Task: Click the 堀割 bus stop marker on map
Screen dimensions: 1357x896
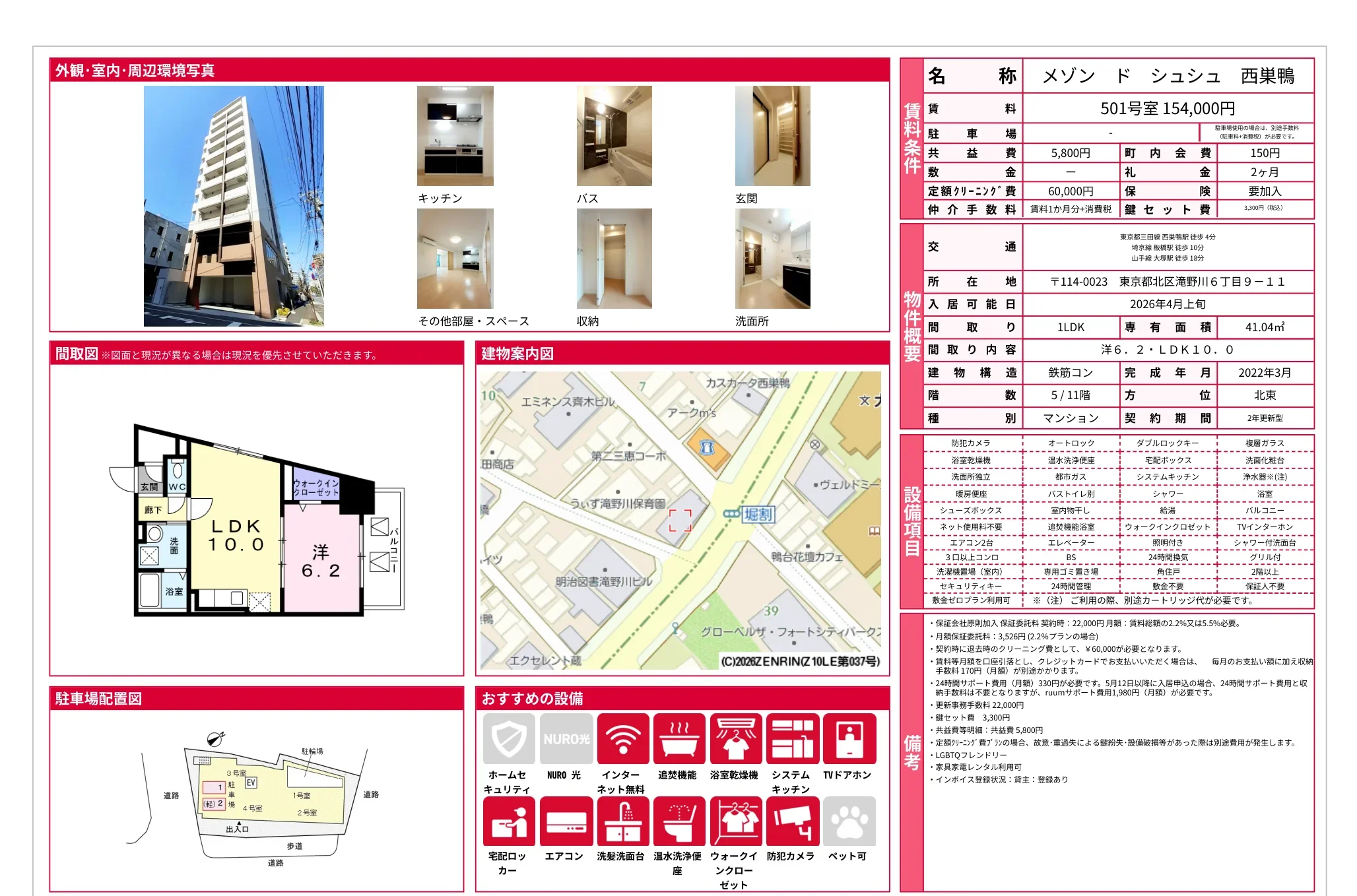Action: (x=732, y=513)
